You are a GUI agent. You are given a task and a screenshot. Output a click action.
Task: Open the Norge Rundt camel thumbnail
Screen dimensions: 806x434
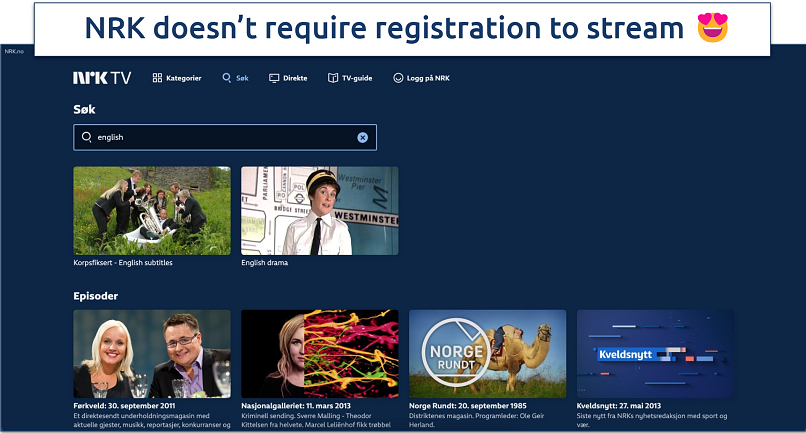tap(487, 354)
